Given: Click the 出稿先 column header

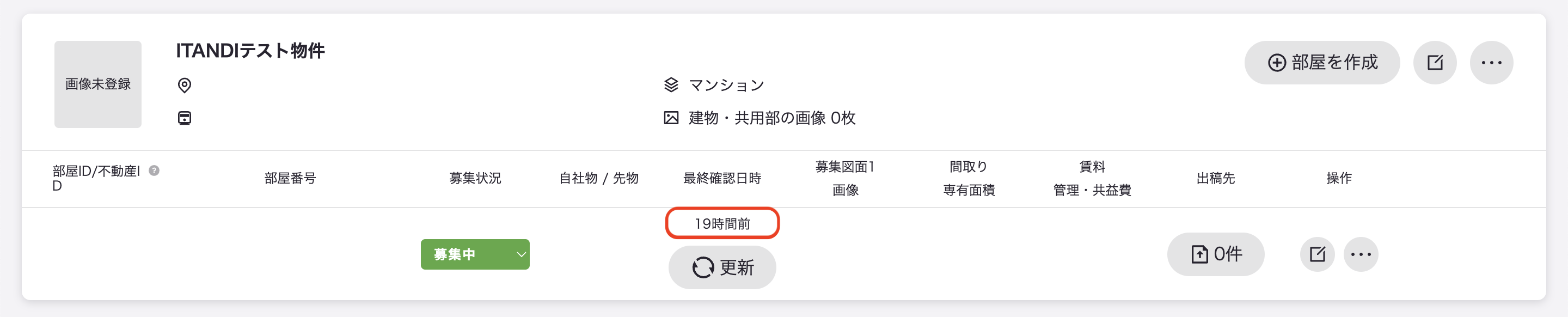Looking at the screenshot, I should 1216,178.
